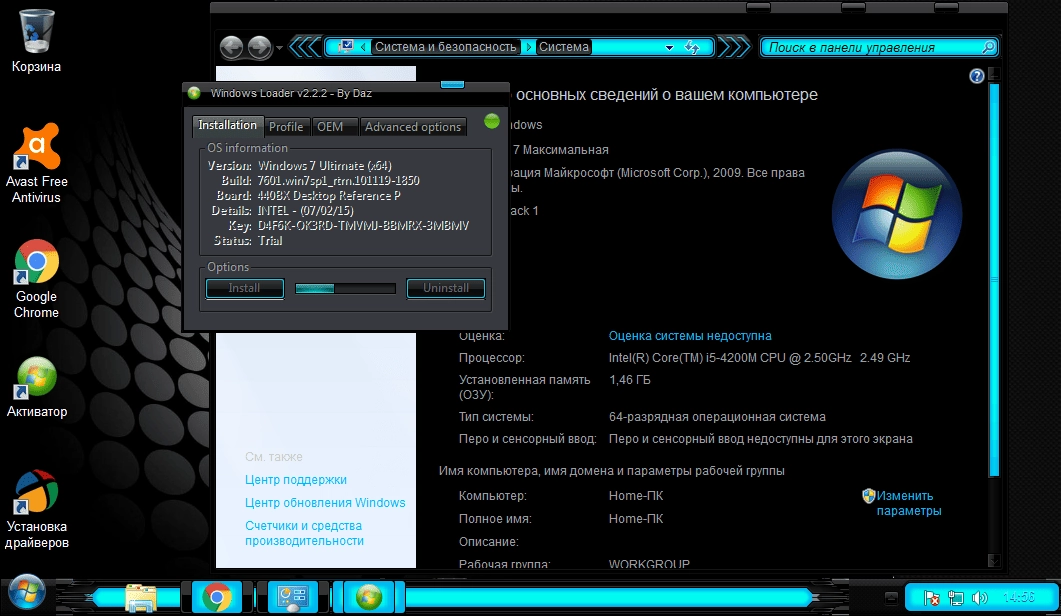The width and height of the screenshot is (1061, 616).
Task: Open the Control Panel help icon
Action: (x=976, y=76)
